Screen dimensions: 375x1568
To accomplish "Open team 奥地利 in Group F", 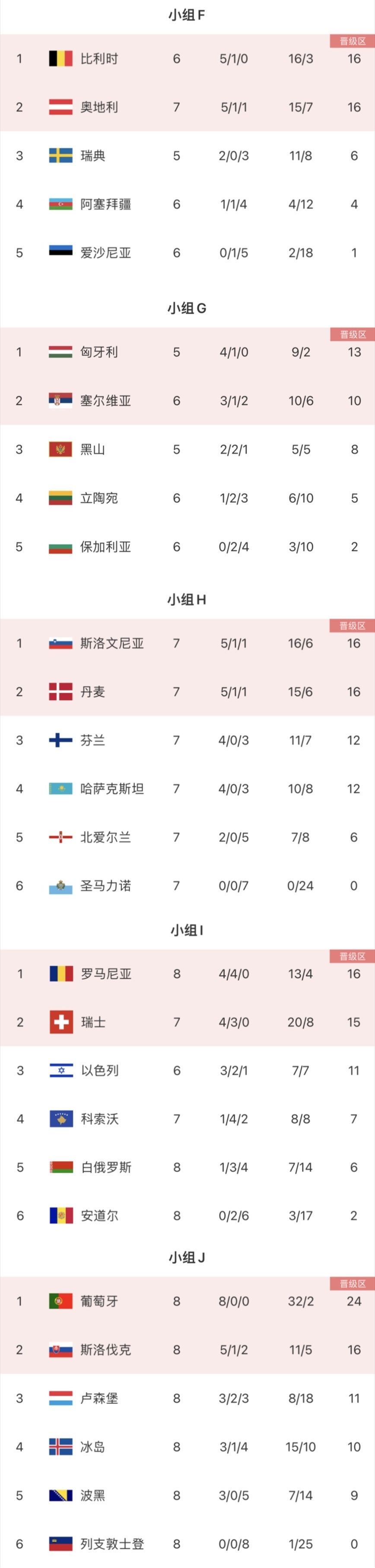I will click(99, 107).
